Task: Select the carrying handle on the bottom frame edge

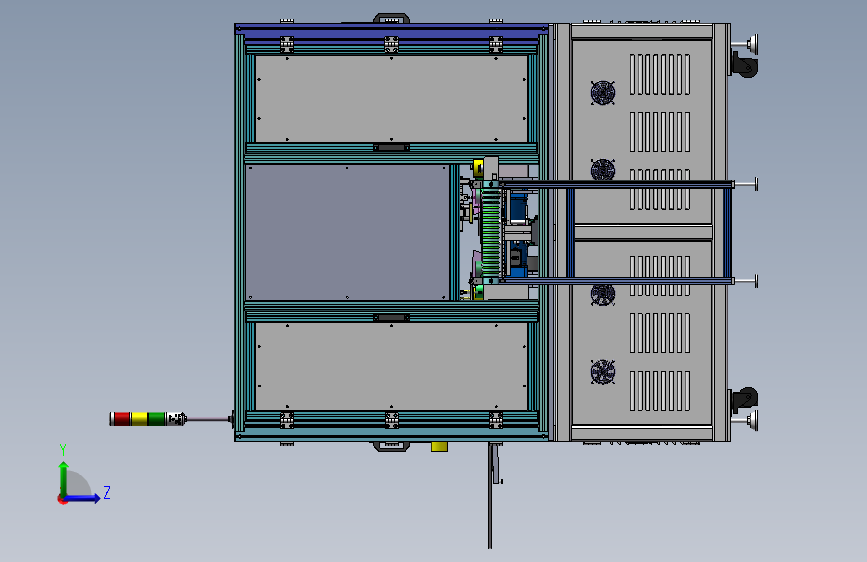Action: [391, 446]
